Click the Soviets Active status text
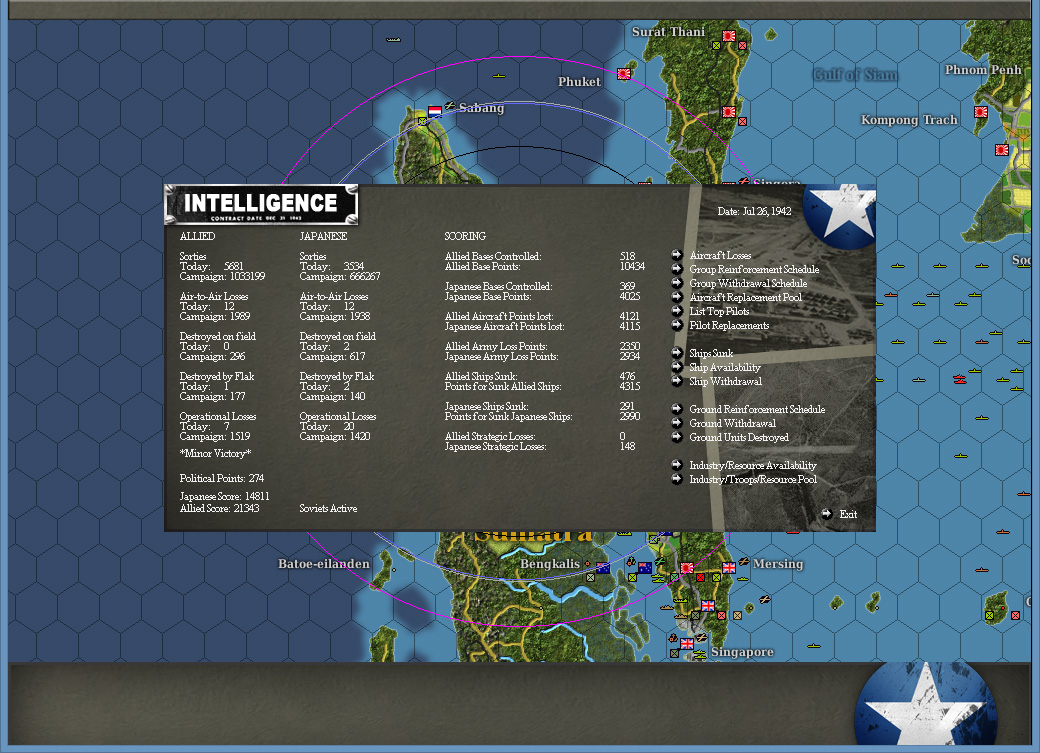The image size is (1040, 753). (328, 508)
